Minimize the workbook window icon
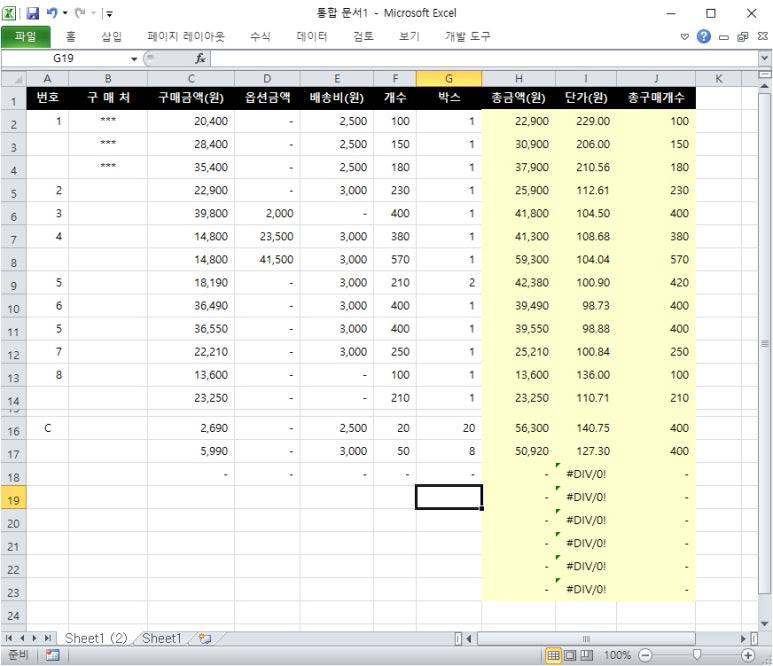 (x=723, y=37)
